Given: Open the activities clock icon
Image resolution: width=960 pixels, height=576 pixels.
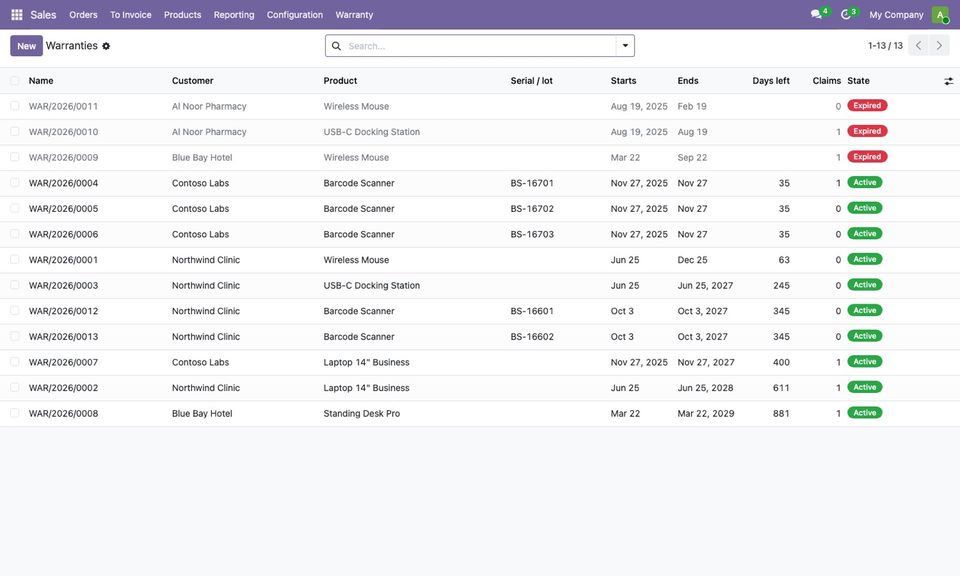Looking at the screenshot, I should [846, 14].
